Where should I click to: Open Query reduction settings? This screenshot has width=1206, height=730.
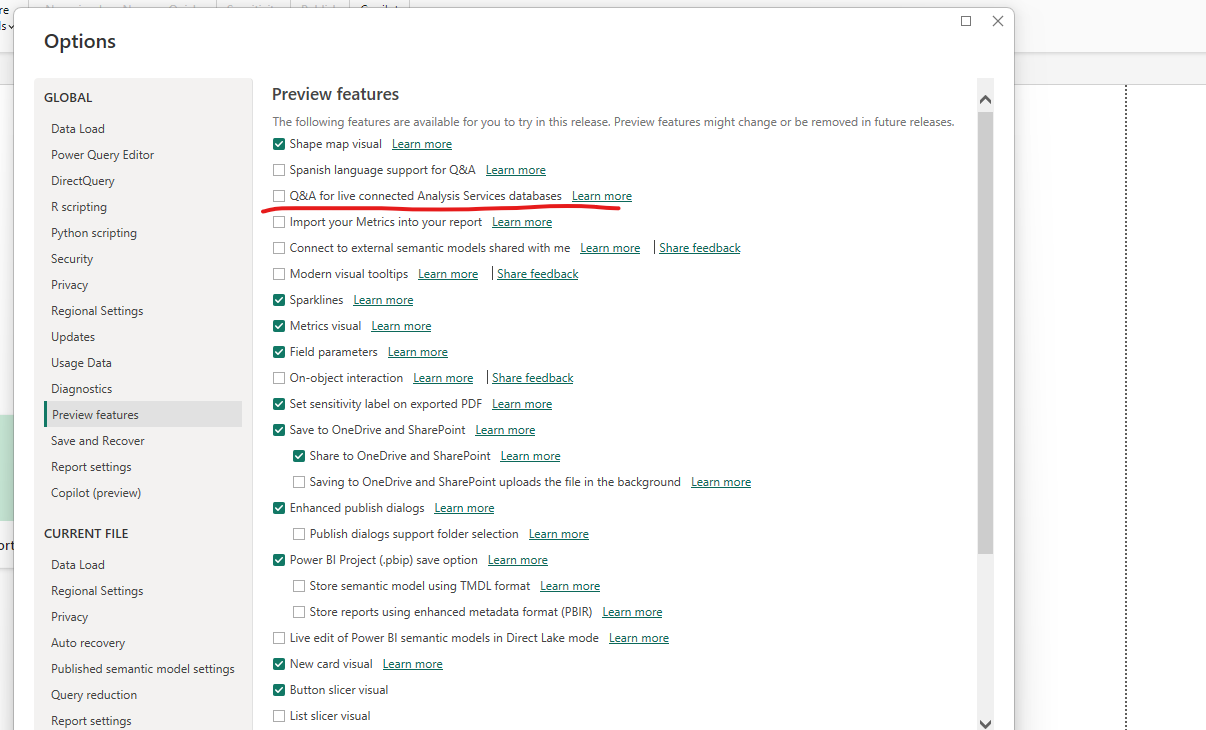143,695
